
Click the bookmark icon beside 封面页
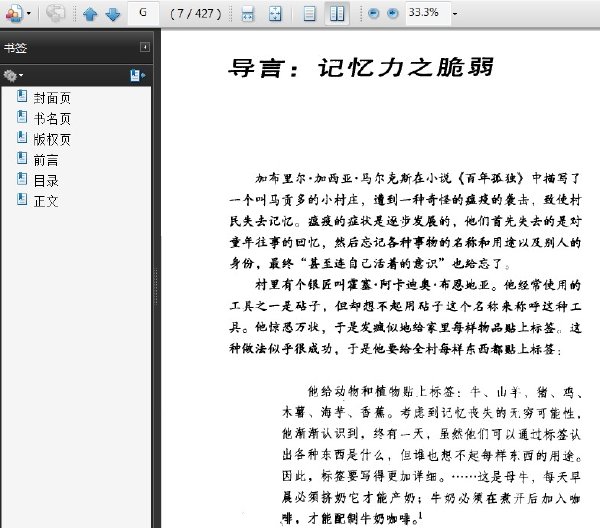[22, 96]
